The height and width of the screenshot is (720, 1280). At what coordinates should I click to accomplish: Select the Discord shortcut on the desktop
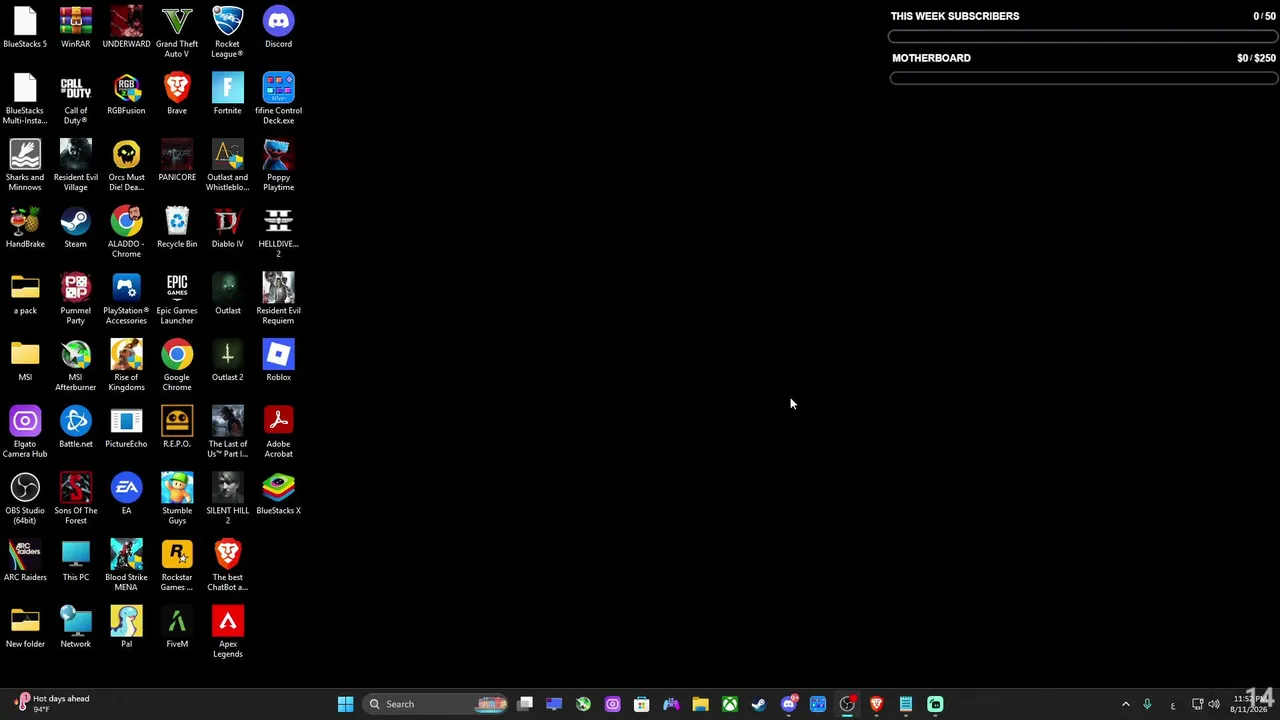click(278, 27)
